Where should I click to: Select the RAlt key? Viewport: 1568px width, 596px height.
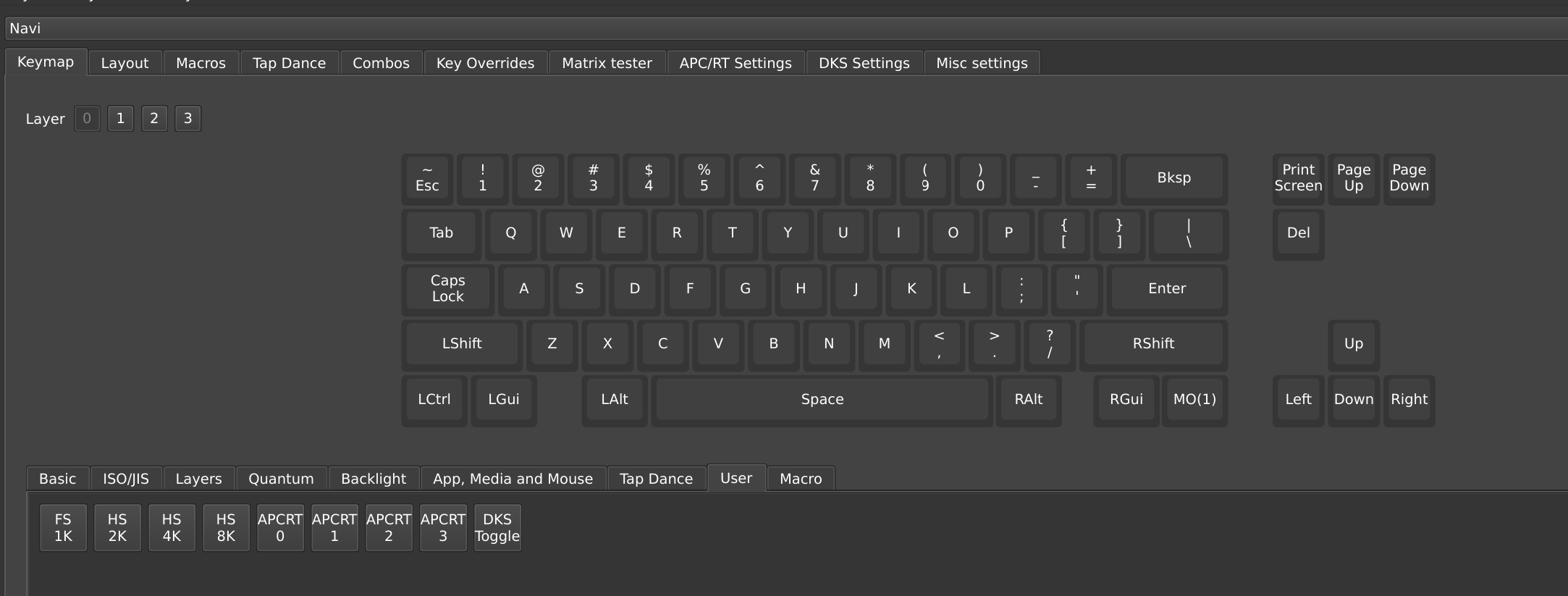tap(1029, 400)
